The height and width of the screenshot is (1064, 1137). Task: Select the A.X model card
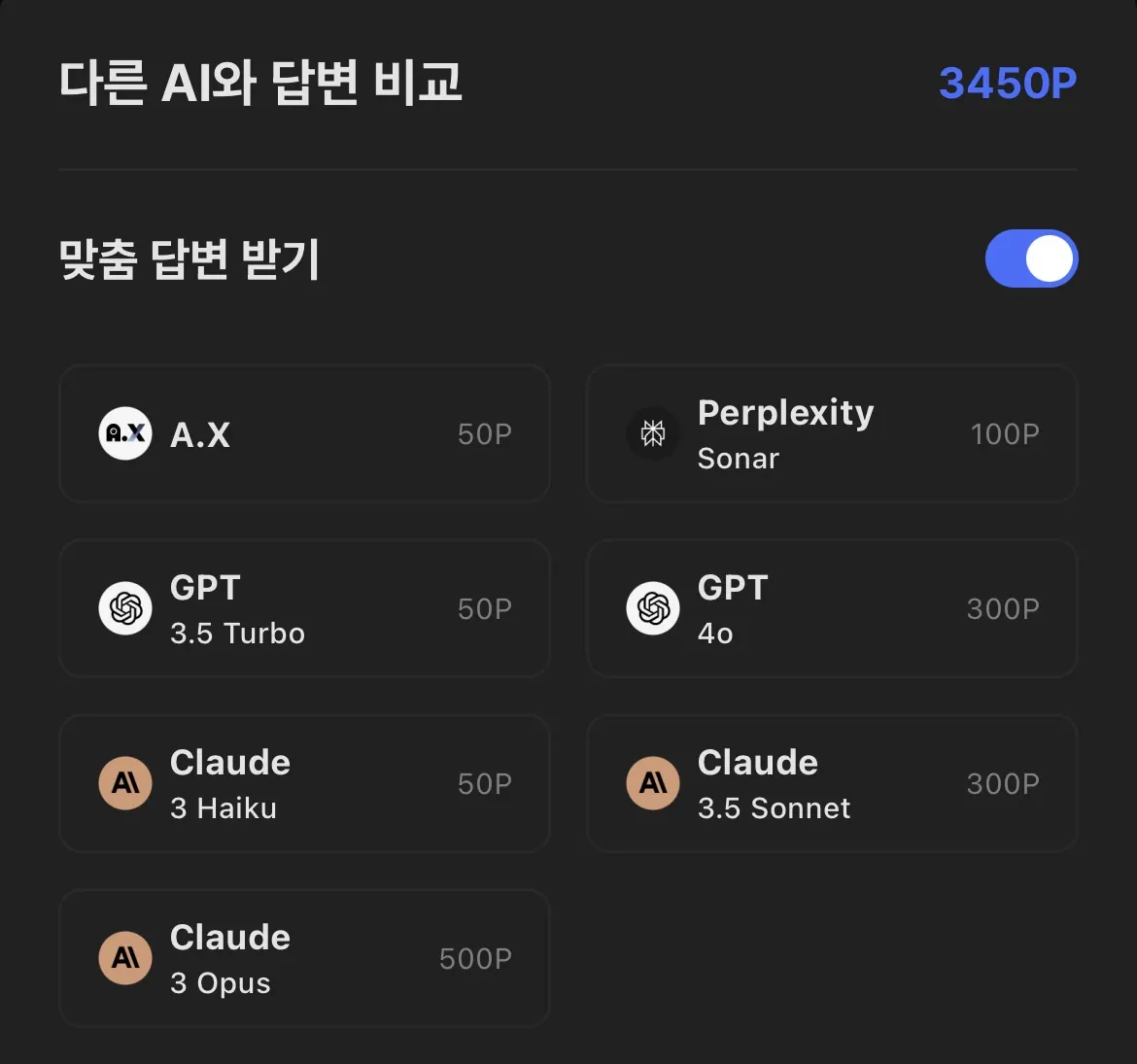pos(304,433)
